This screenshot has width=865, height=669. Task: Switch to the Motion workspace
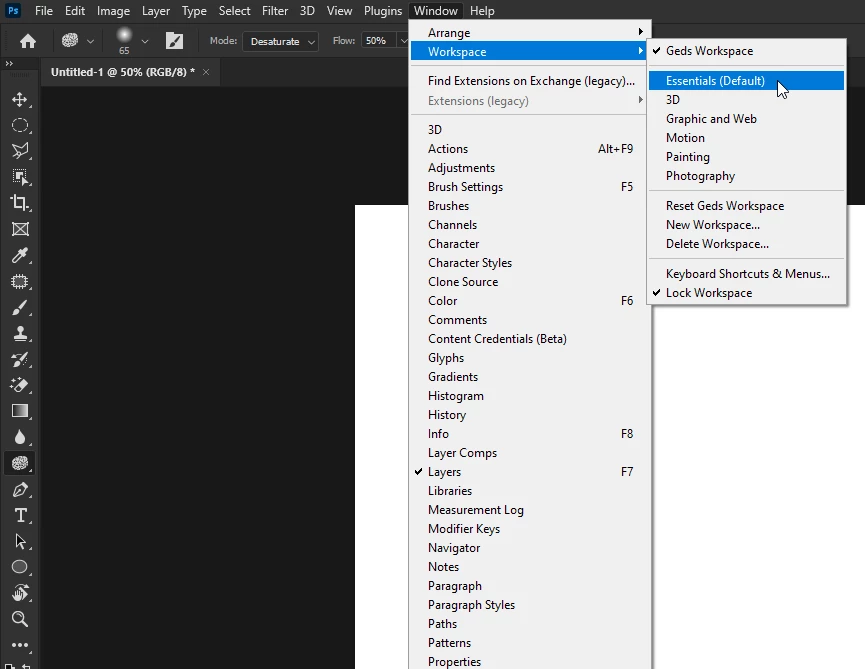tap(746, 138)
